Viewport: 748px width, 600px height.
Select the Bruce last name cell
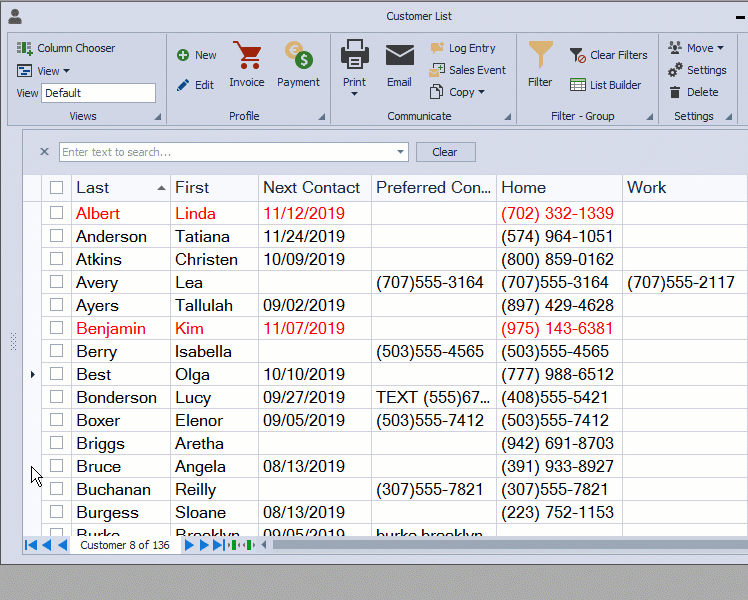[121, 466]
